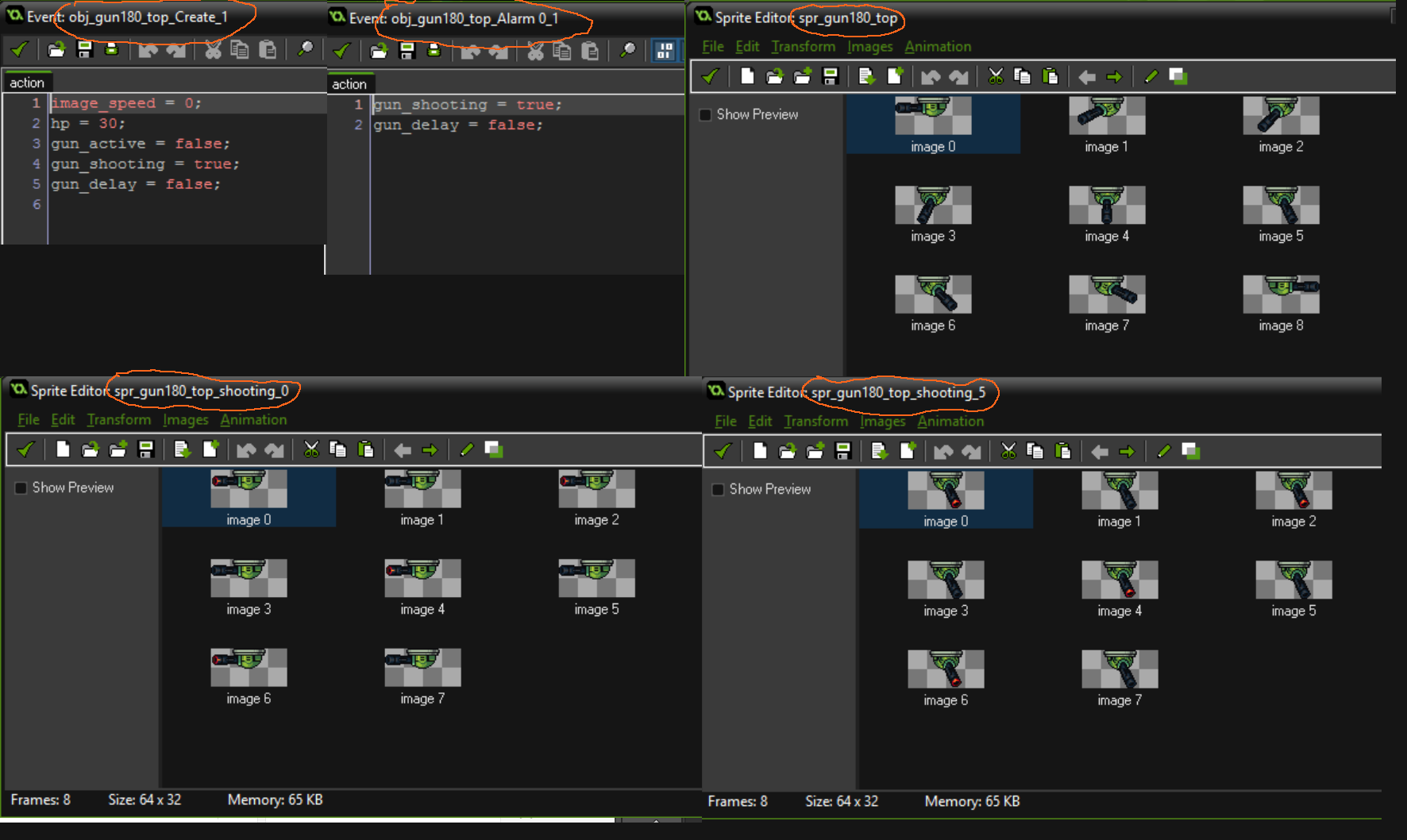Click the search magnifier in Alarm 0 editor
Image resolution: width=1407 pixels, height=840 pixels.
pyautogui.click(x=627, y=51)
